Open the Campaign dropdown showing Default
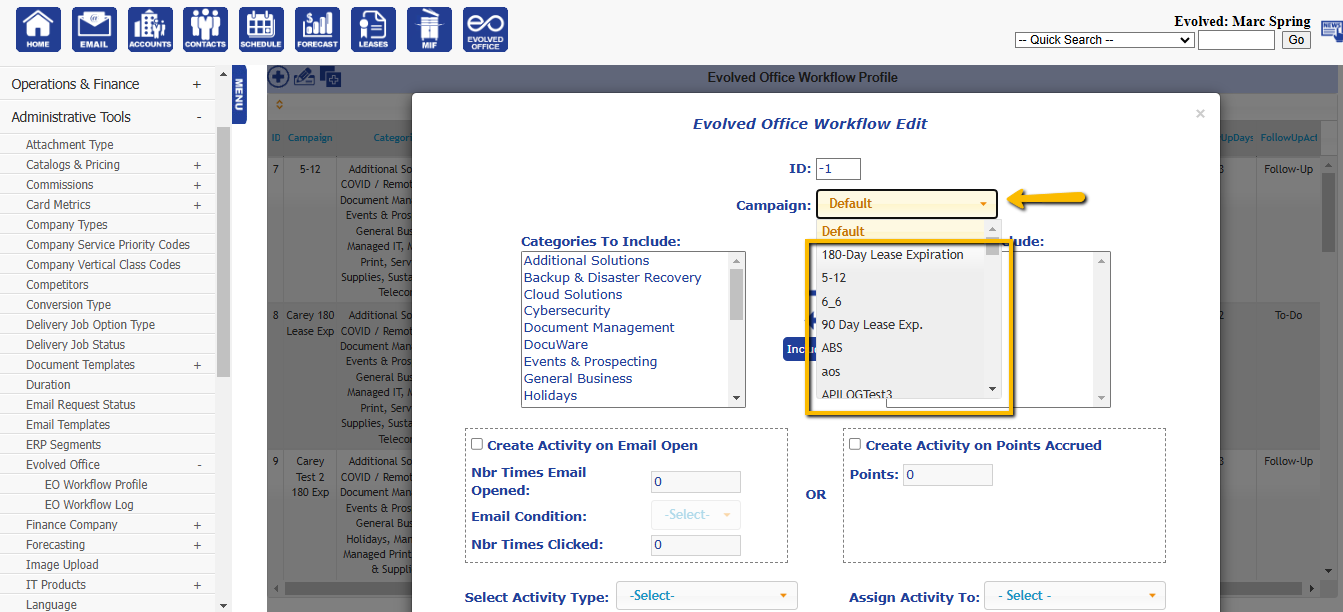 [x=907, y=203]
